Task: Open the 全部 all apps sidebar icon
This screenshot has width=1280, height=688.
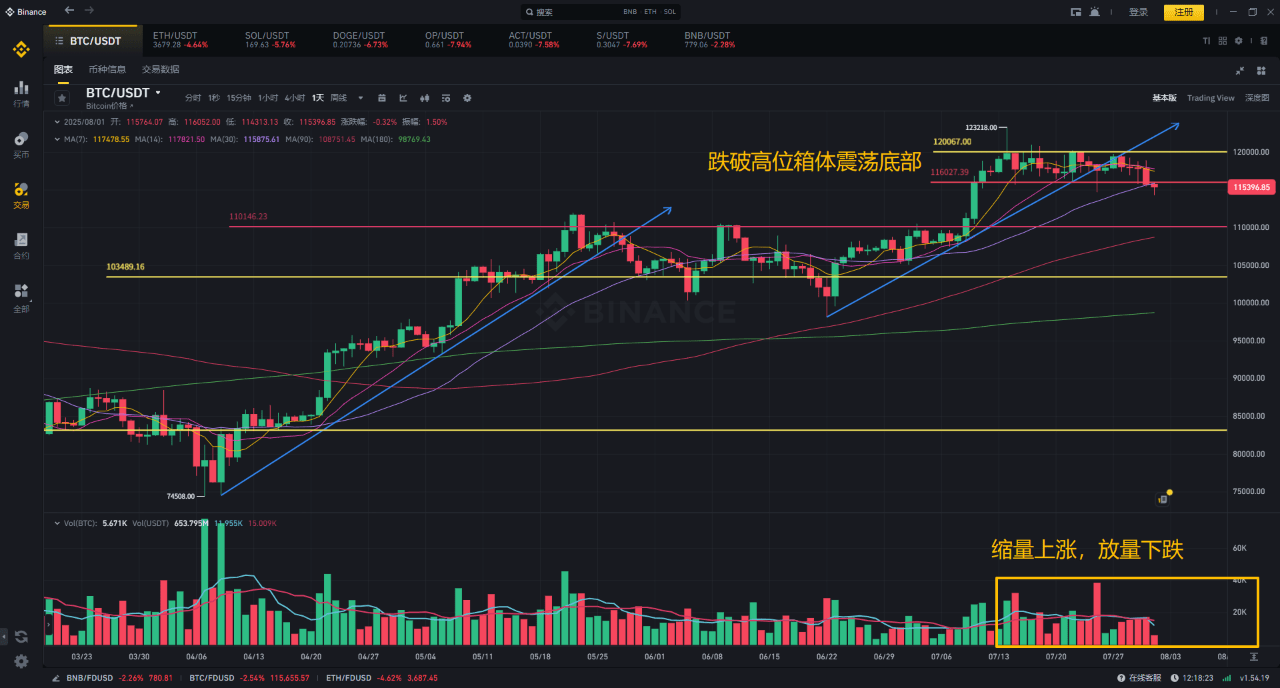Action: click(x=21, y=298)
